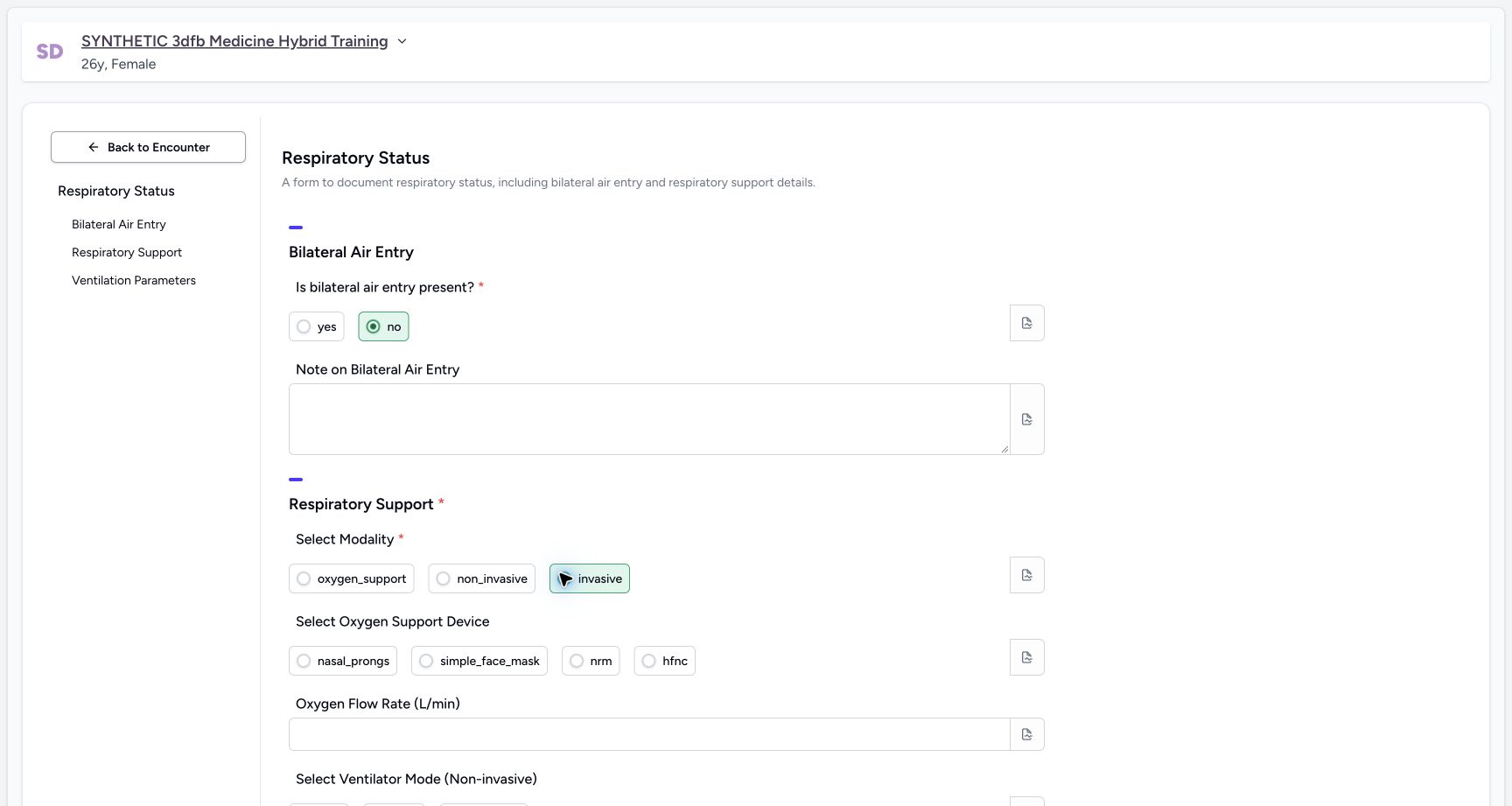Go to Bilateral Air Entry section in sidebar
1512x806 pixels.
click(x=119, y=224)
